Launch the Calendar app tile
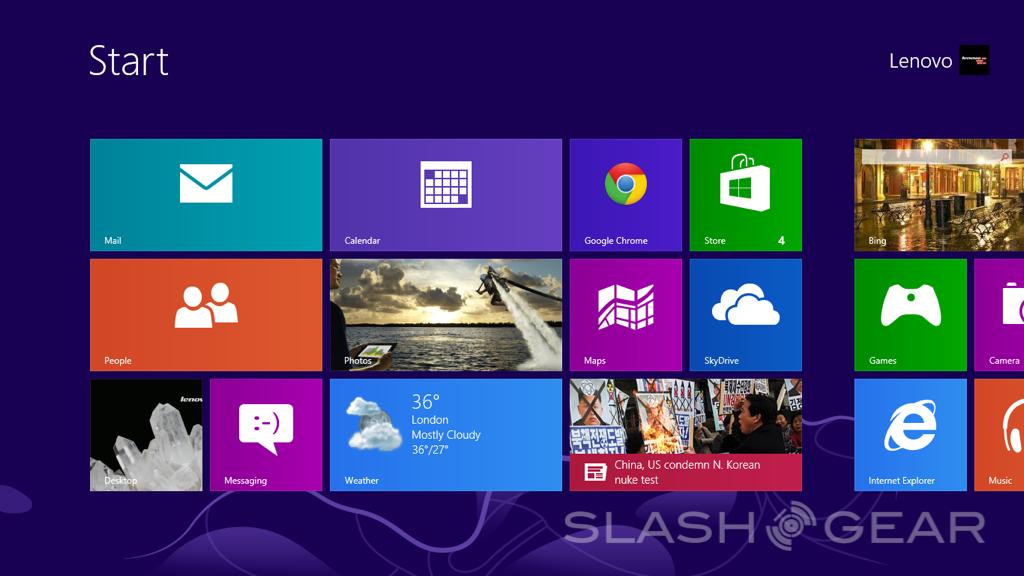 pos(445,195)
